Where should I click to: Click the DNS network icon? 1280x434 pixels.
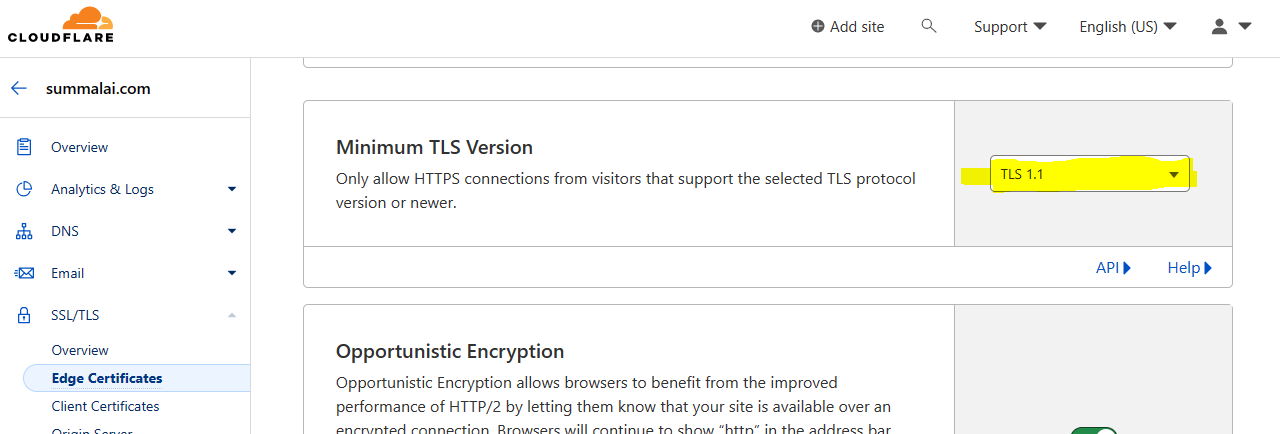pos(24,231)
